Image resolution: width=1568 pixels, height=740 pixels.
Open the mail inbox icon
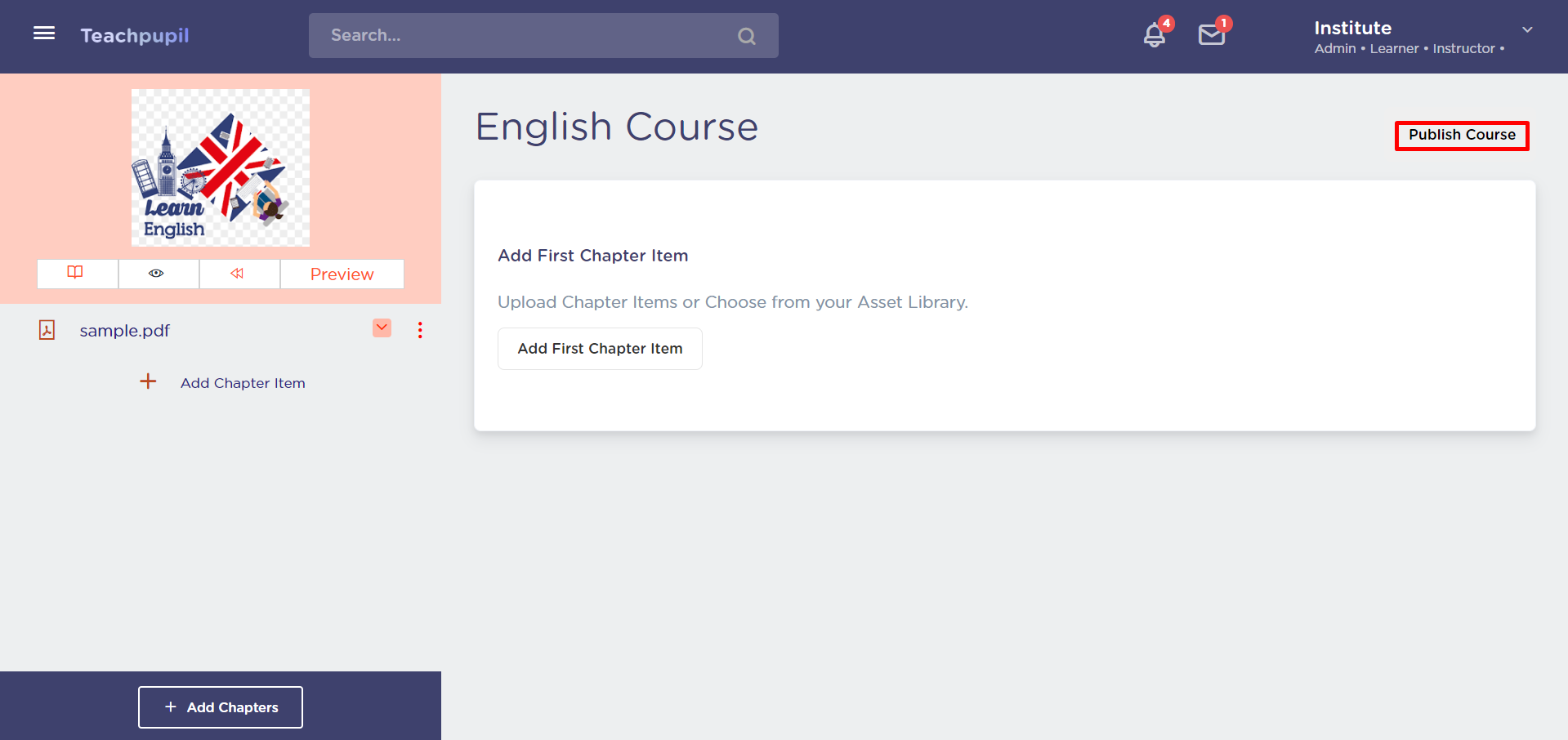(1211, 35)
